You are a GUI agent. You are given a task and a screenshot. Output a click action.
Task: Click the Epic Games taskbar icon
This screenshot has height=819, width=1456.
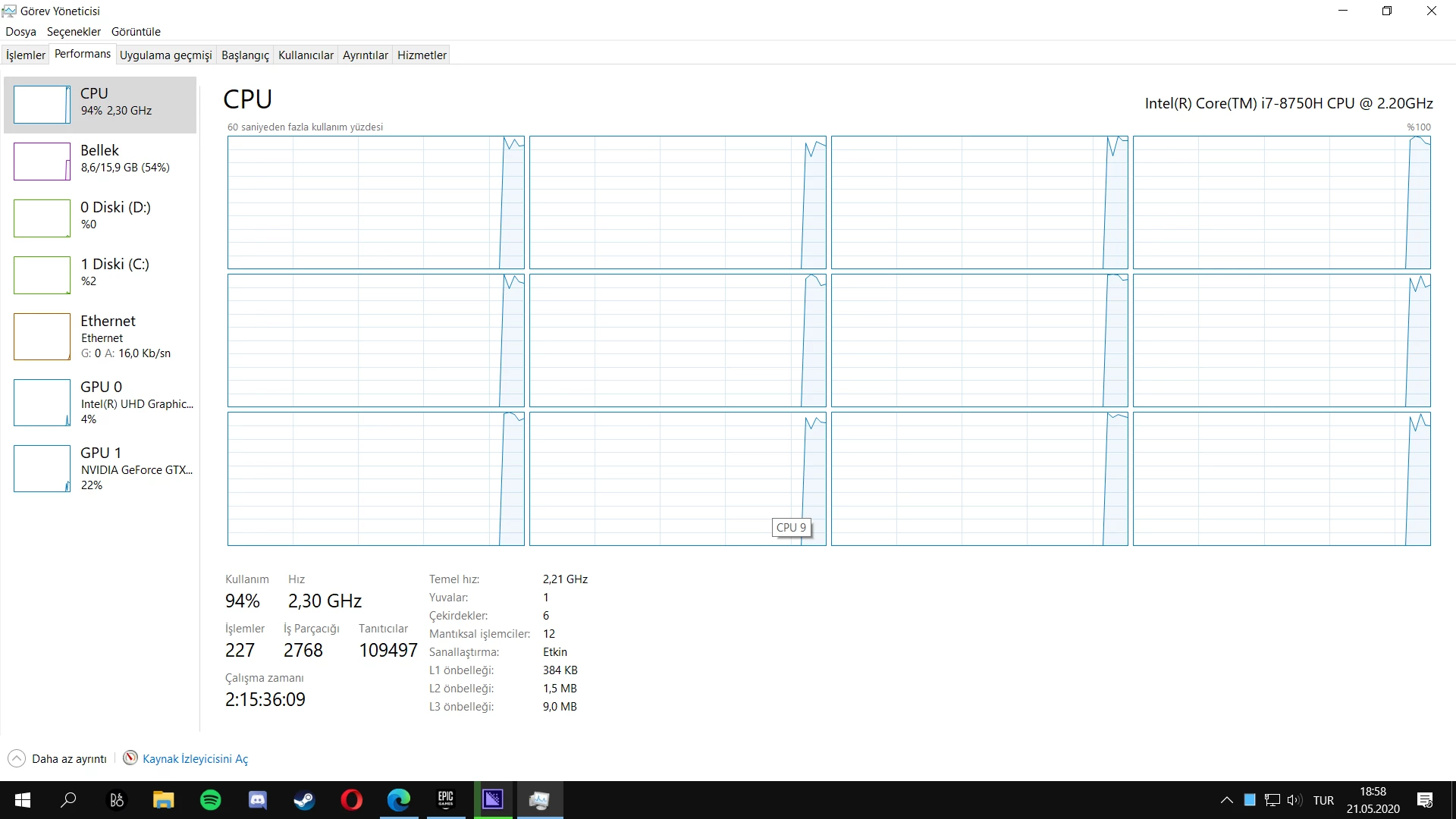[446, 800]
